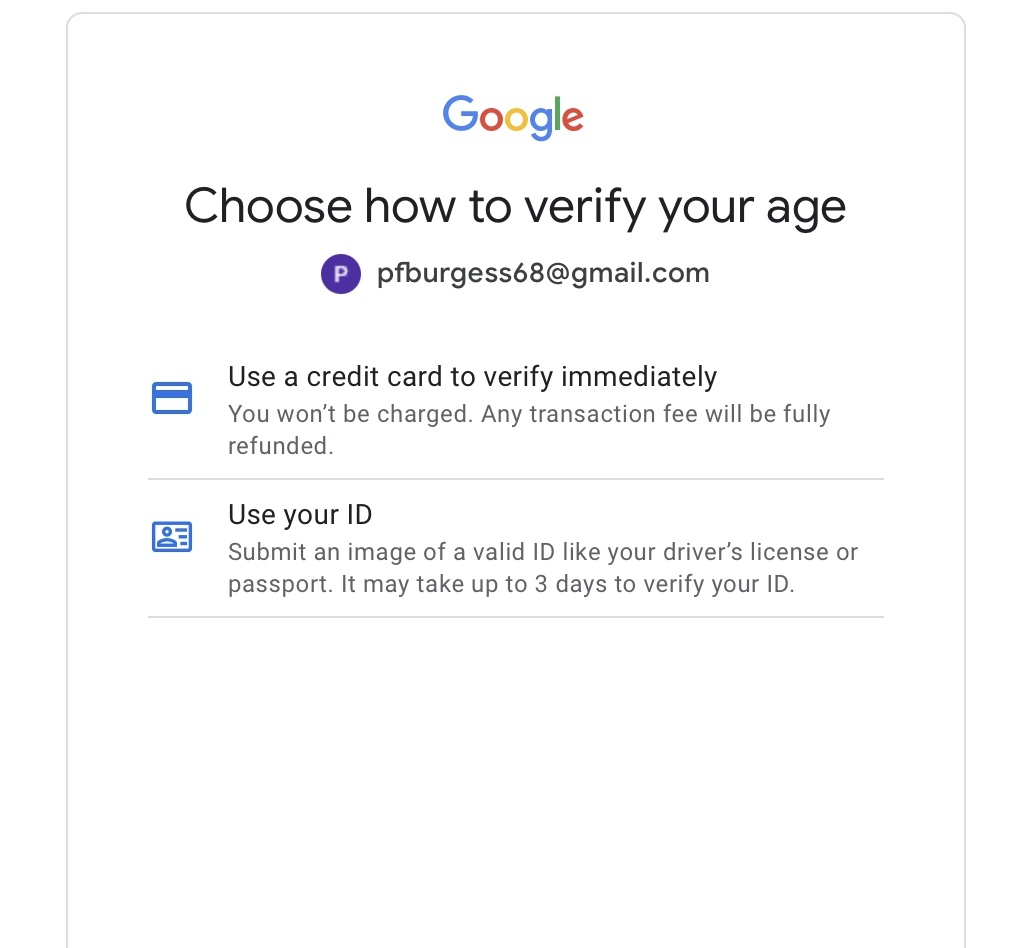Click 'Choose how to verify your age' heading
Screen dimensions: 1026x948
point(515,207)
